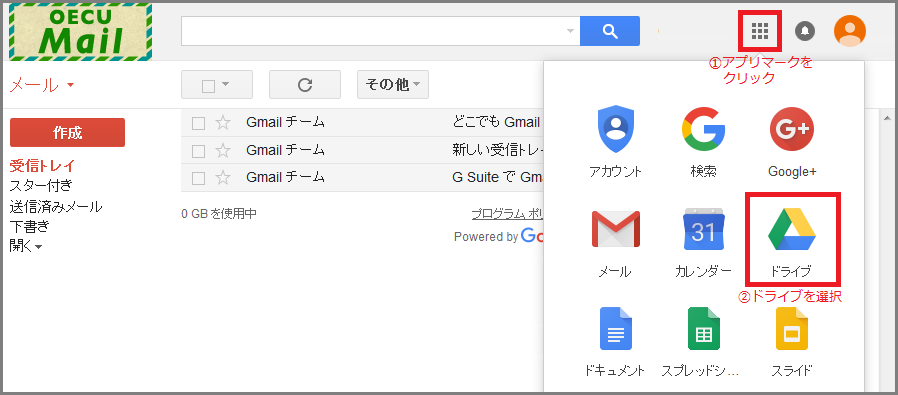Screen dimensions: 898x395
Task: Open the プログラム ポリシー link
Action: point(507,214)
